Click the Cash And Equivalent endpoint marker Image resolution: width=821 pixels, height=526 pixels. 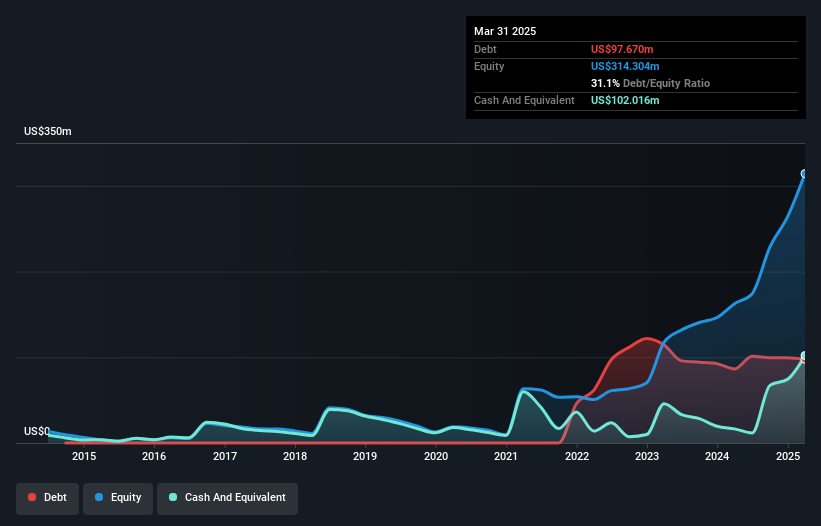tap(805, 356)
